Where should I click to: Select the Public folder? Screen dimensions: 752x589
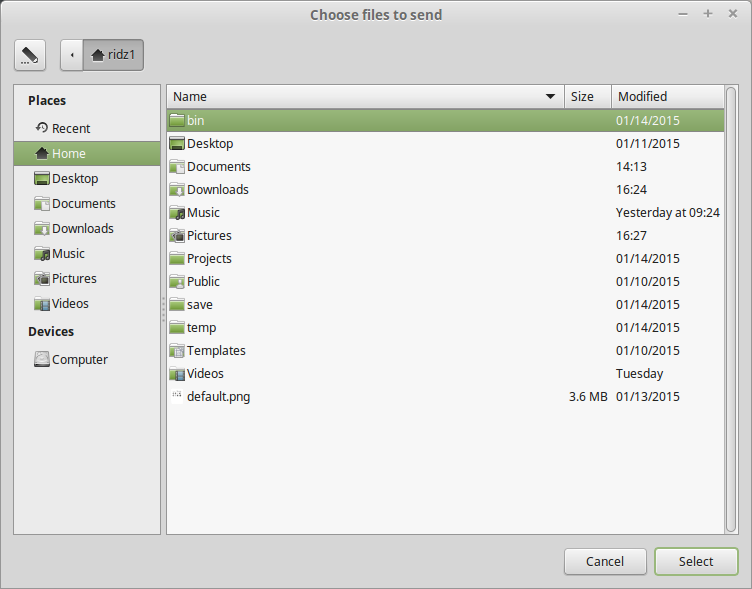pos(446,282)
